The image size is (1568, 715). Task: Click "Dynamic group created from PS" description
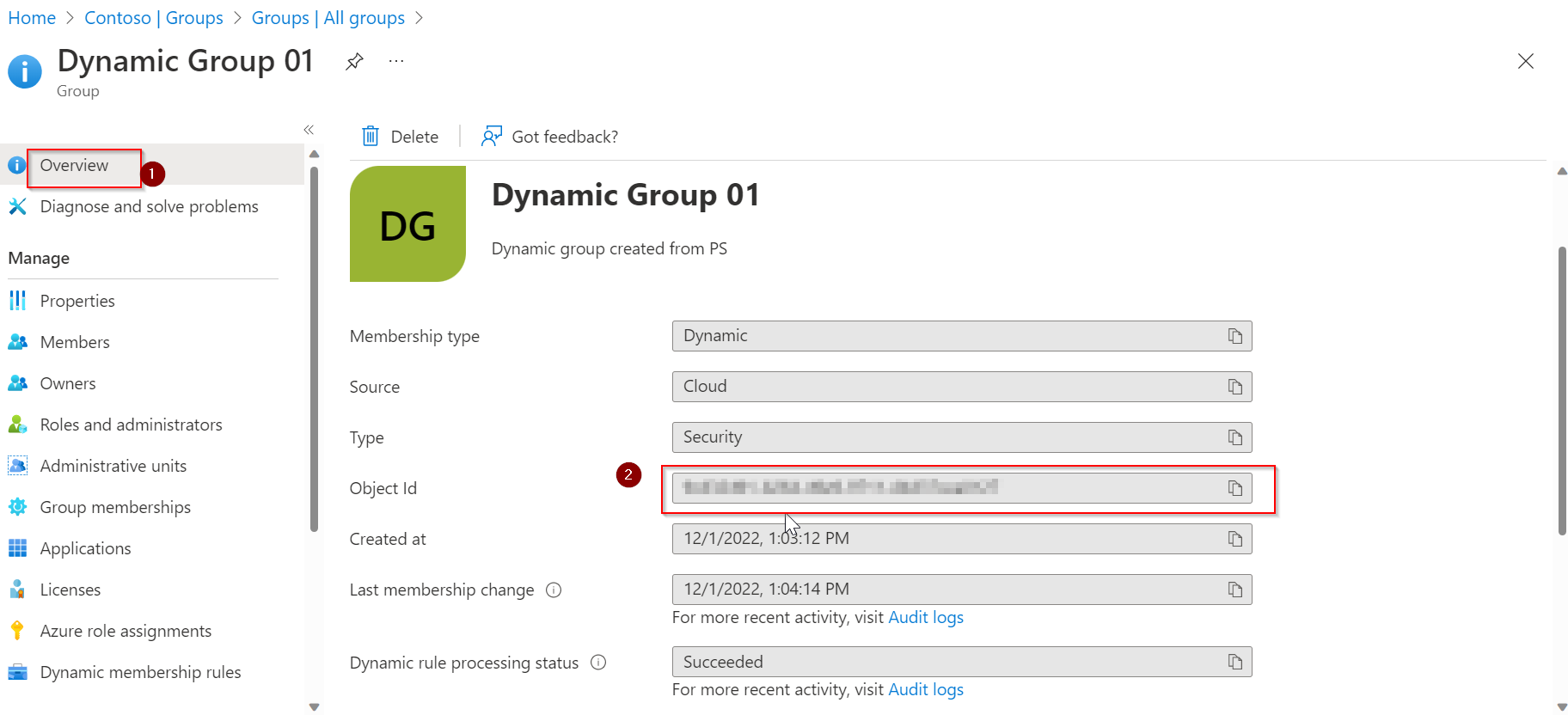(609, 248)
